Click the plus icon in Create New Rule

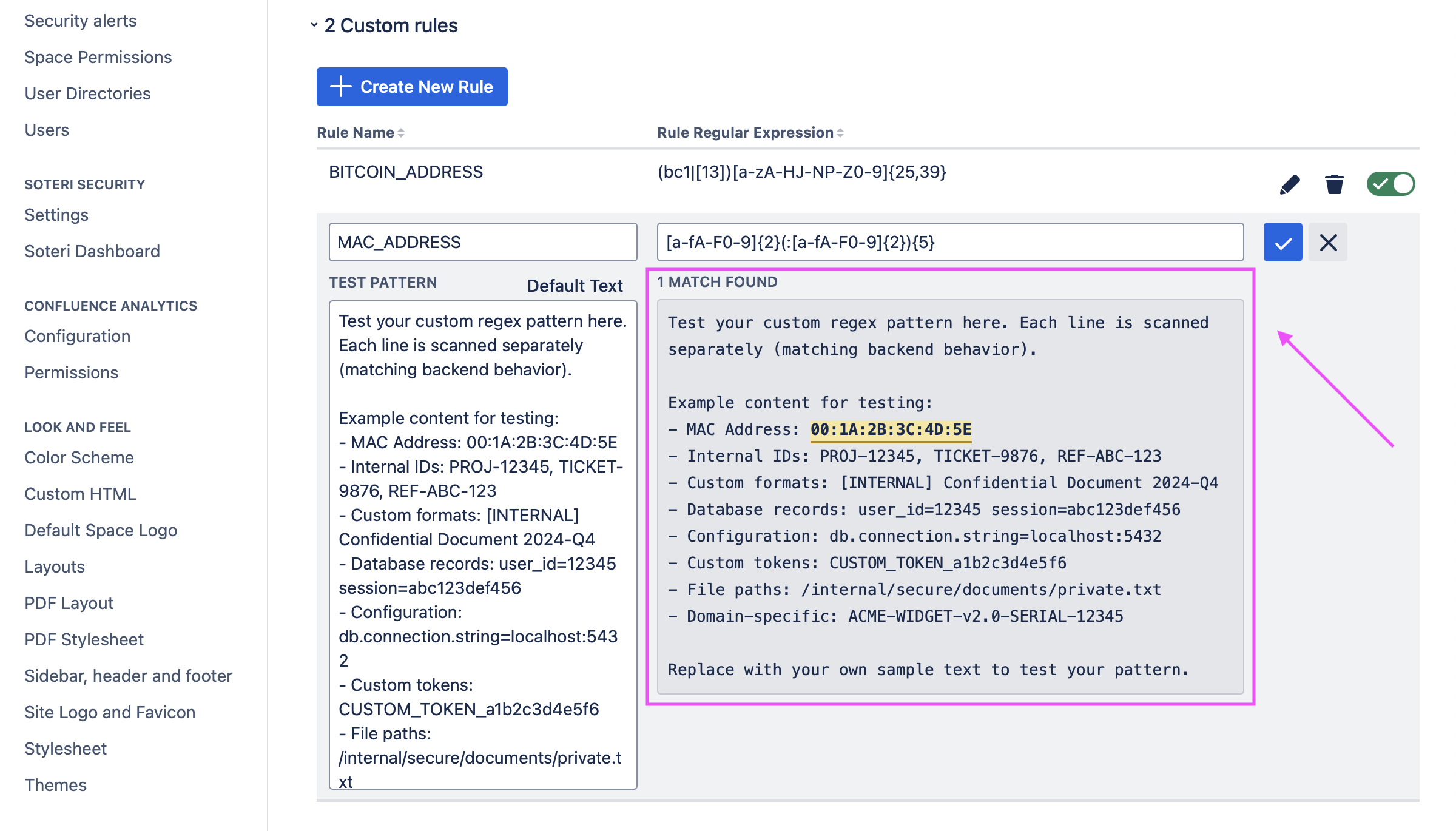(341, 87)
